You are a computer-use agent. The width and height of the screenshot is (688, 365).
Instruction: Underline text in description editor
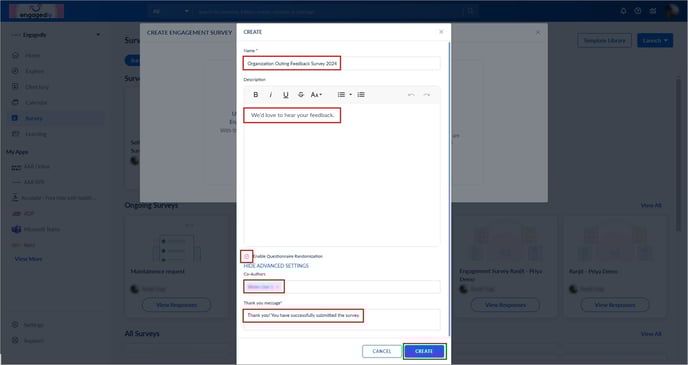pyautogui.click(x=286, y=95)
